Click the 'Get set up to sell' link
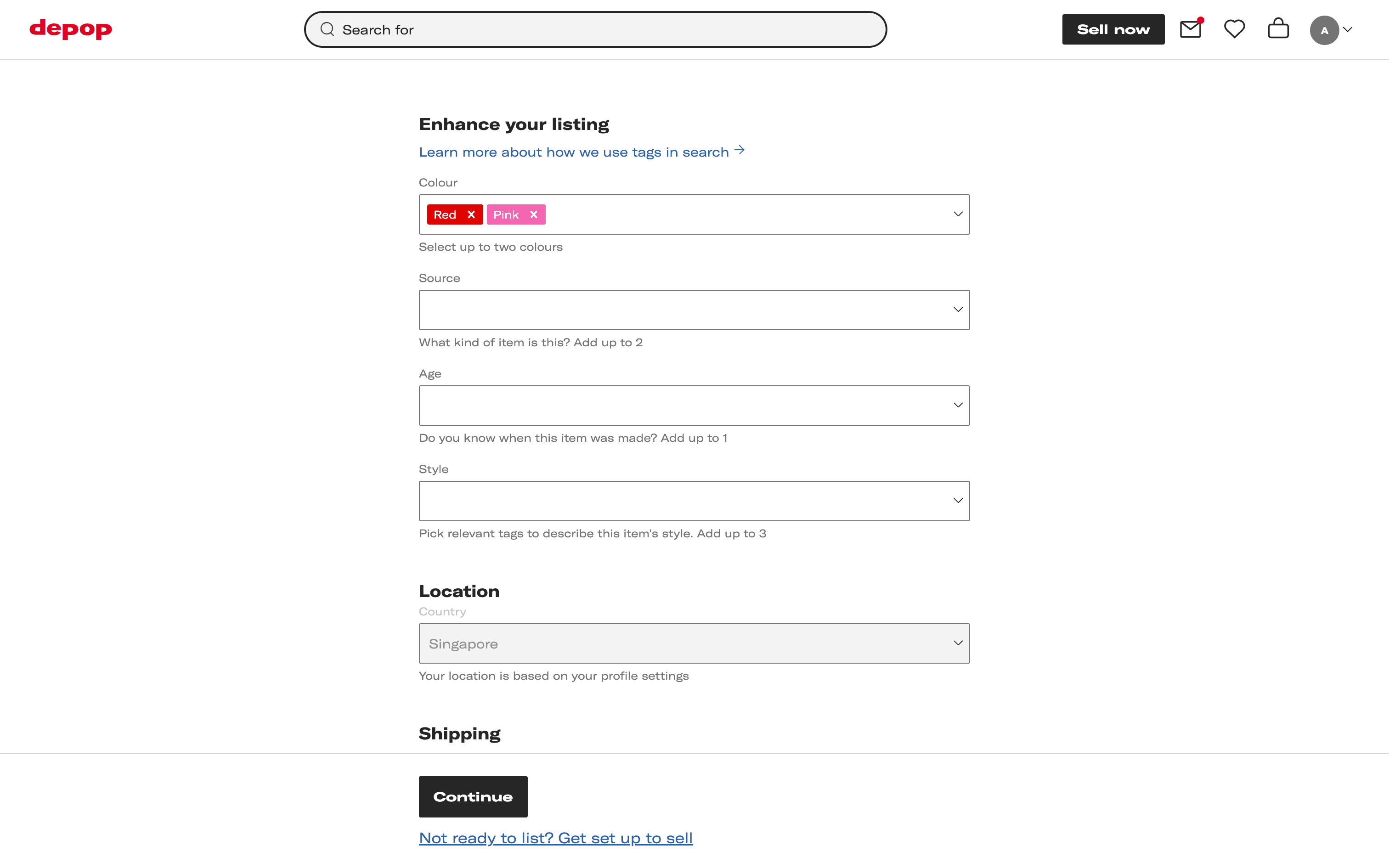The height and width of the screenshot is (868, 1389). point(556,838)
